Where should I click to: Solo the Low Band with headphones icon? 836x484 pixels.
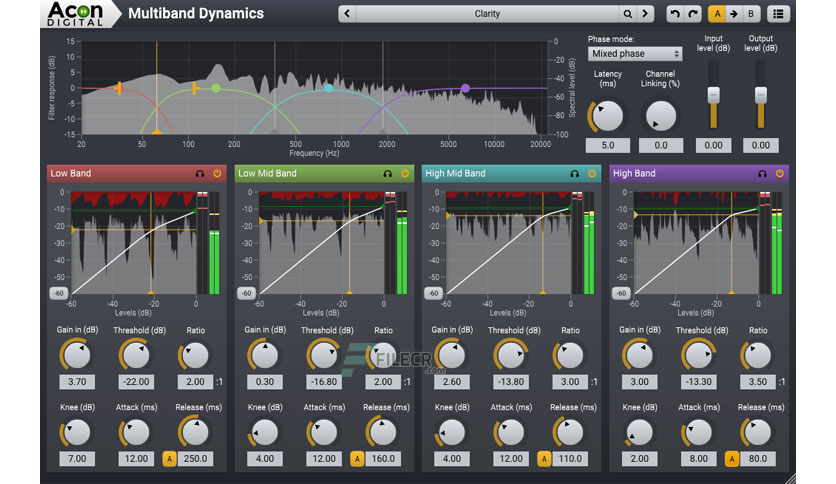pos(200,174)
